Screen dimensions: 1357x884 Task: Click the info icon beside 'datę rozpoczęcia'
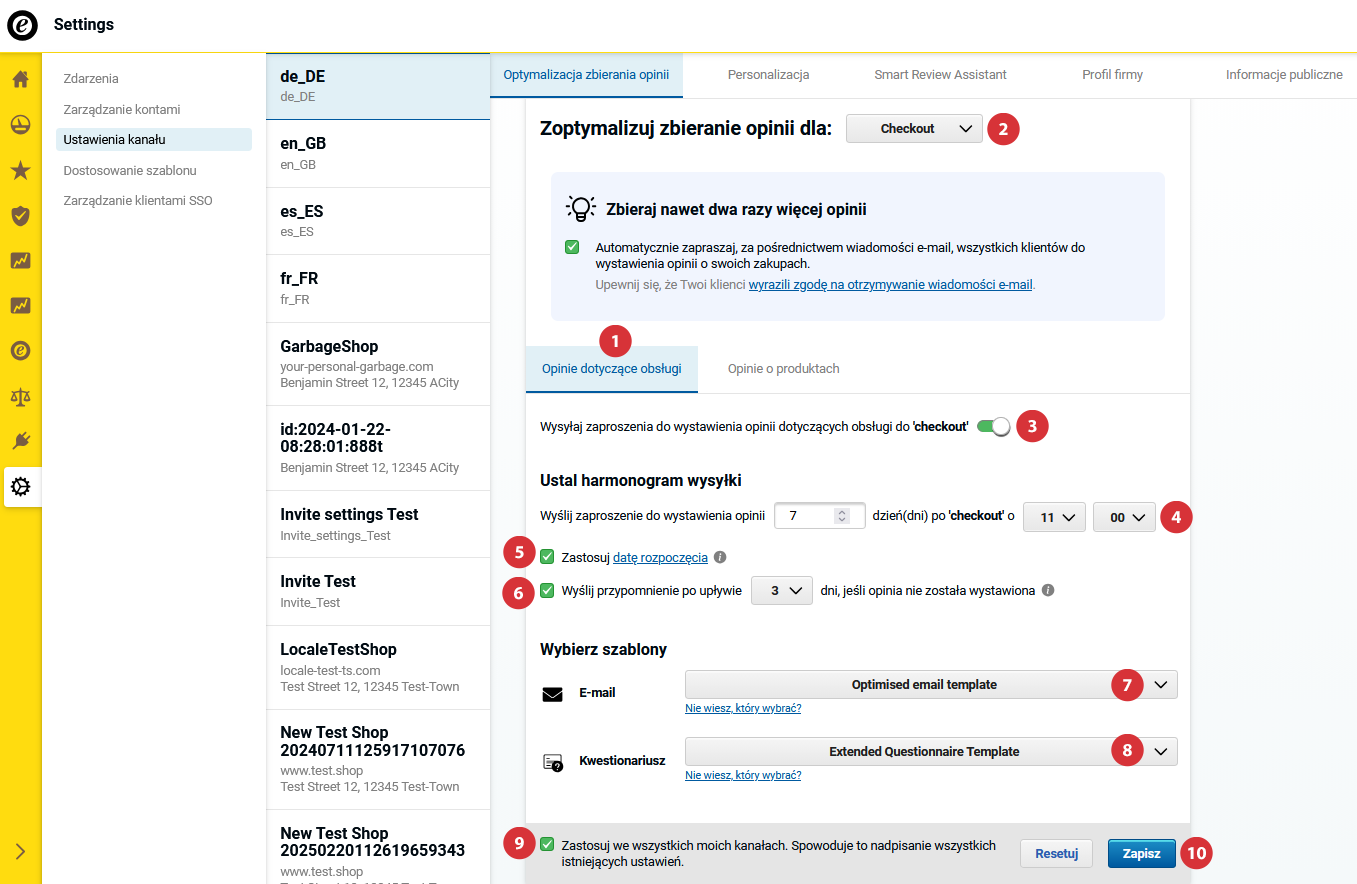[720, 557]
